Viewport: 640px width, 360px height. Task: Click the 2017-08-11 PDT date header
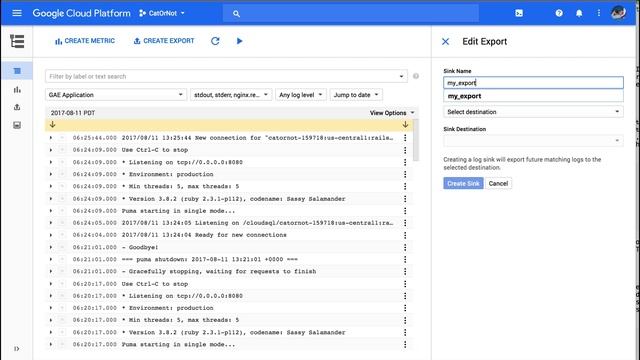click(x=73, y=113)
